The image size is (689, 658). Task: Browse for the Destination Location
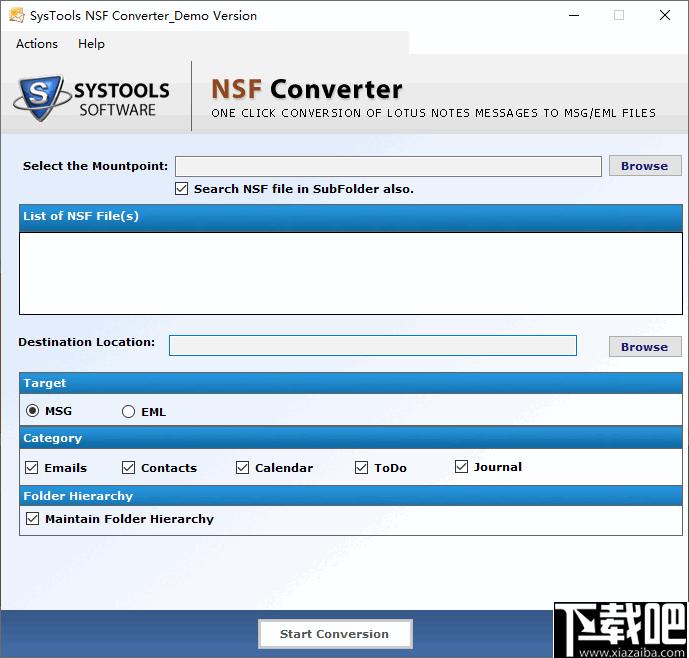tap(645, 347)
